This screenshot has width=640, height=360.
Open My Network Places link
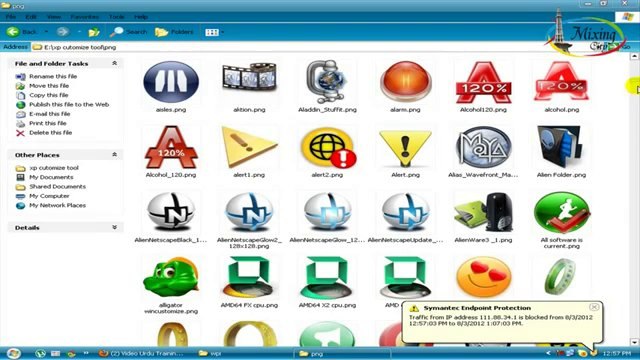tap(58, 205)
